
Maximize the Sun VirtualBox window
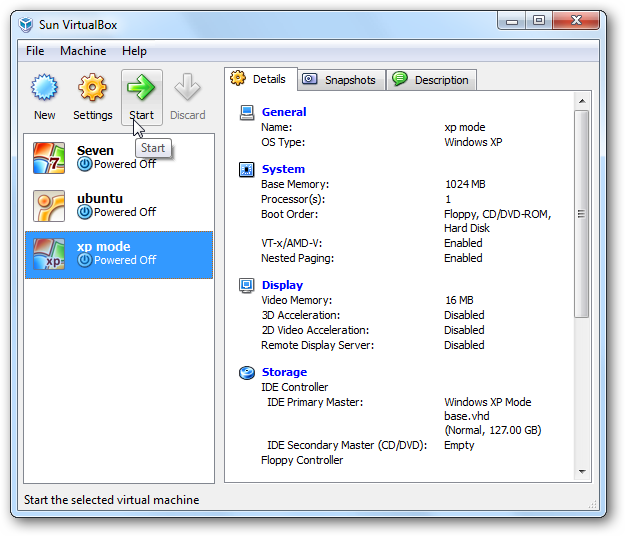[x=539, y=20]
